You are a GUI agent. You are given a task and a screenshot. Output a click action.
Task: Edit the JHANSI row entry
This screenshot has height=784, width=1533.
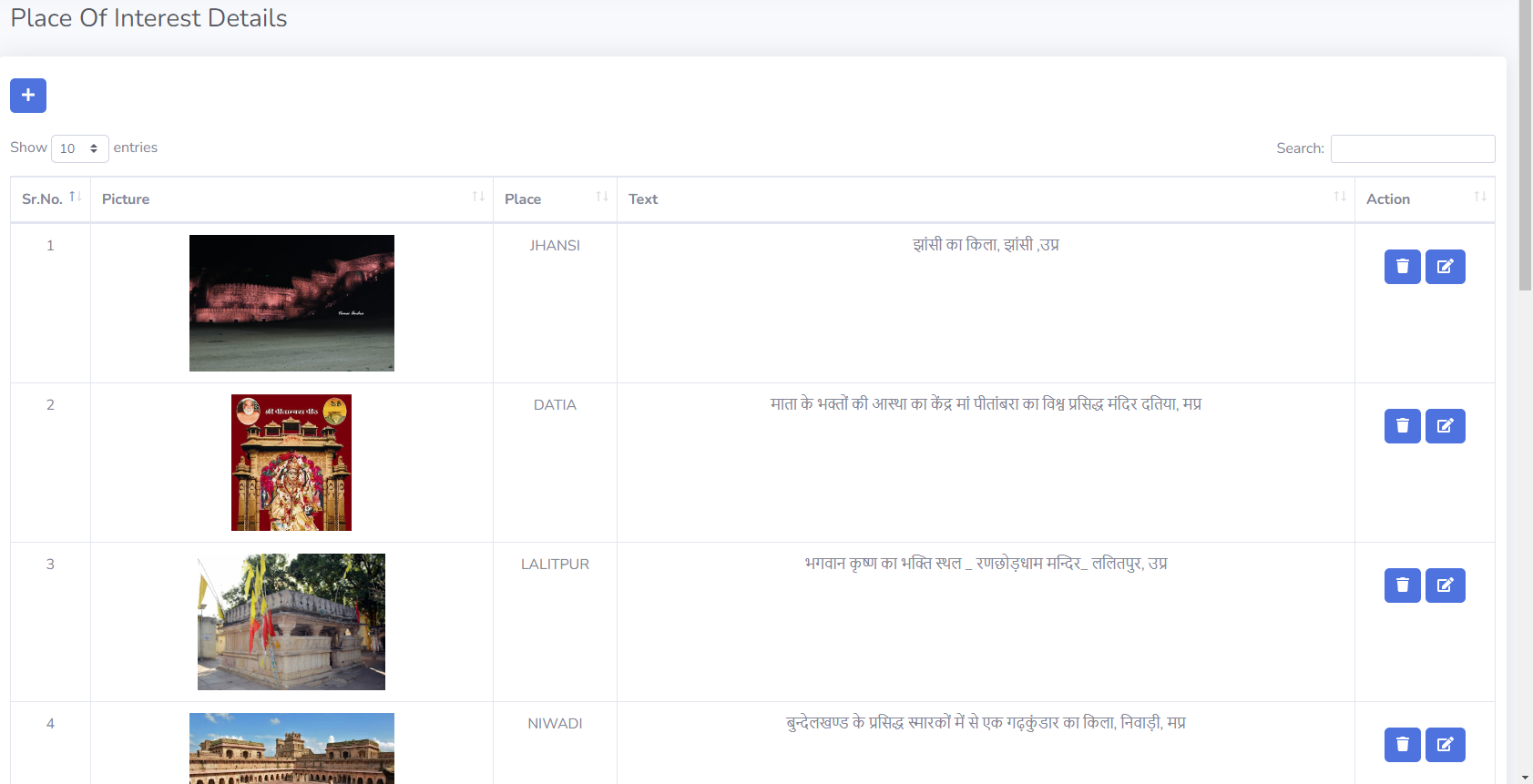tap(1445, 267)
